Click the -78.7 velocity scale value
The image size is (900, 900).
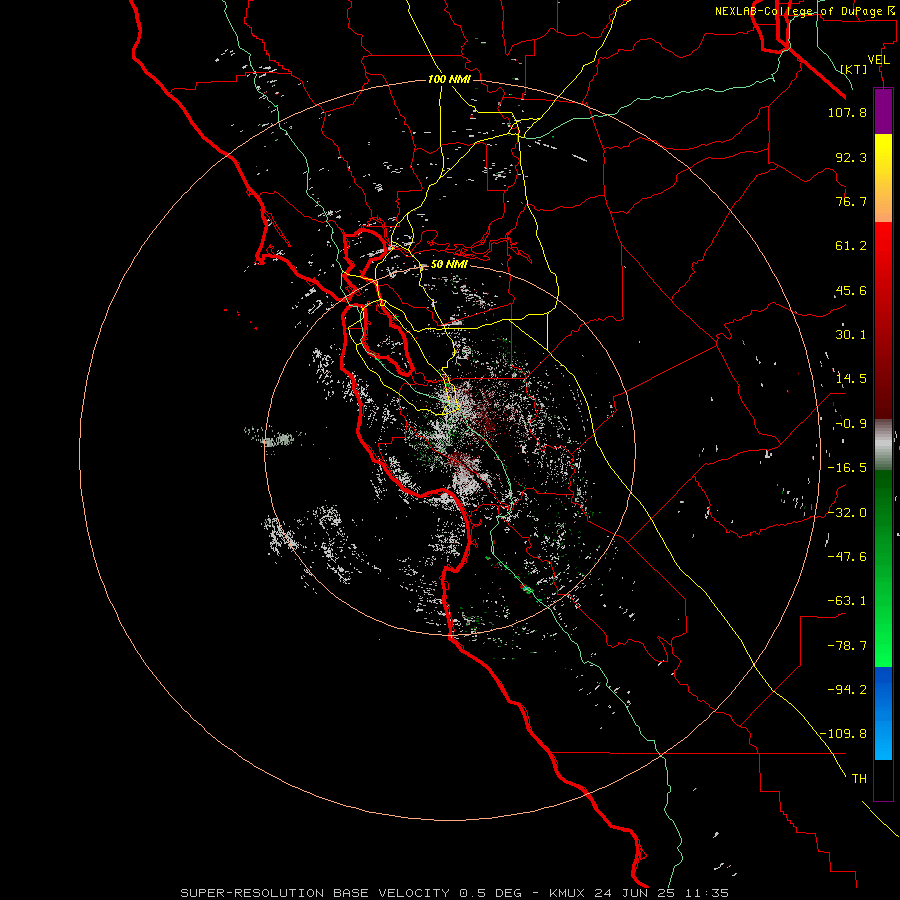[847, 646]
